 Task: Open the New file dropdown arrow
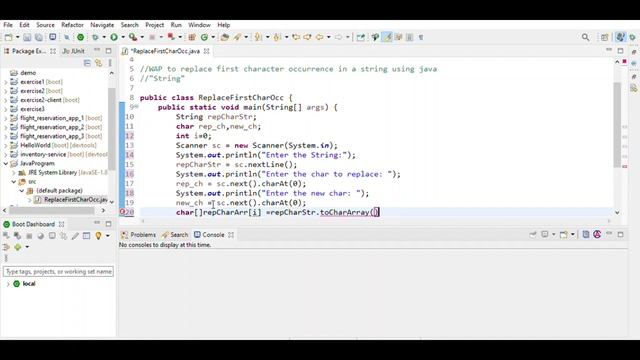point(18,37)
